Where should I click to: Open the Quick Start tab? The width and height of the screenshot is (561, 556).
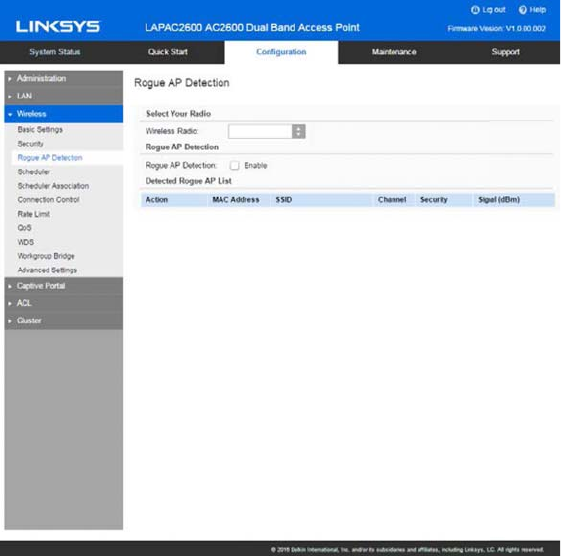(168, 52)
